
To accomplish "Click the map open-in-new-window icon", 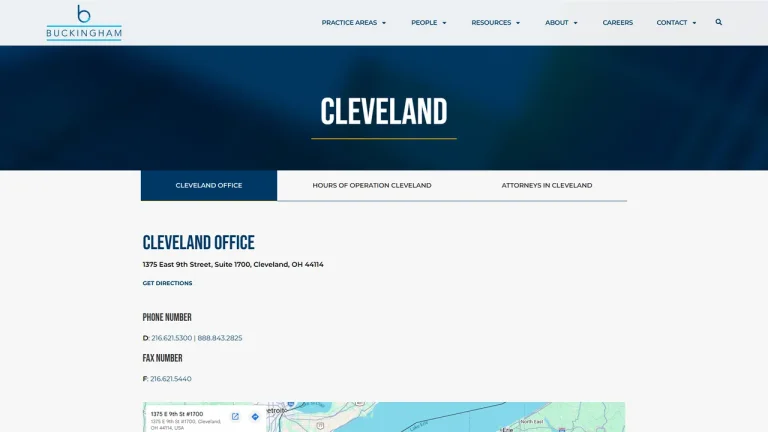I will (x=235, y=417).
